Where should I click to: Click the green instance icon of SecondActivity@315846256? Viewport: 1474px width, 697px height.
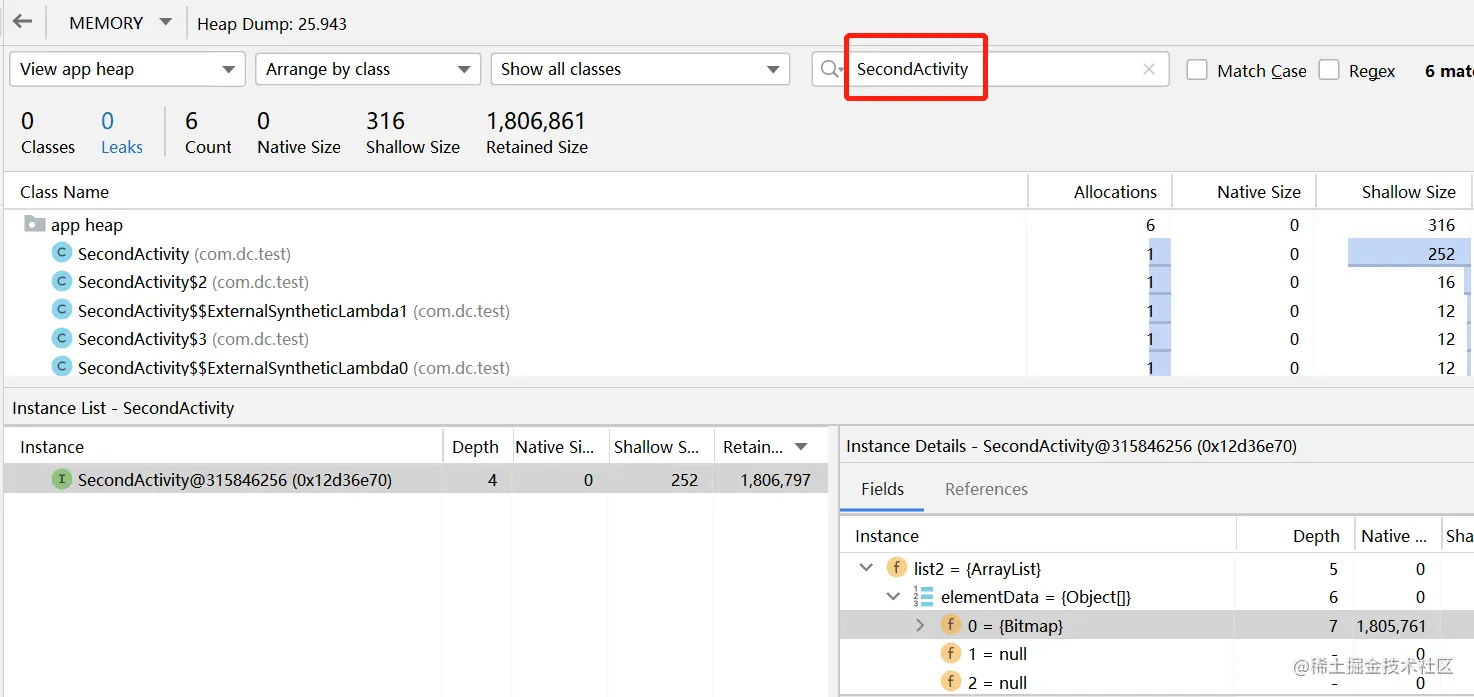(62, 480)
